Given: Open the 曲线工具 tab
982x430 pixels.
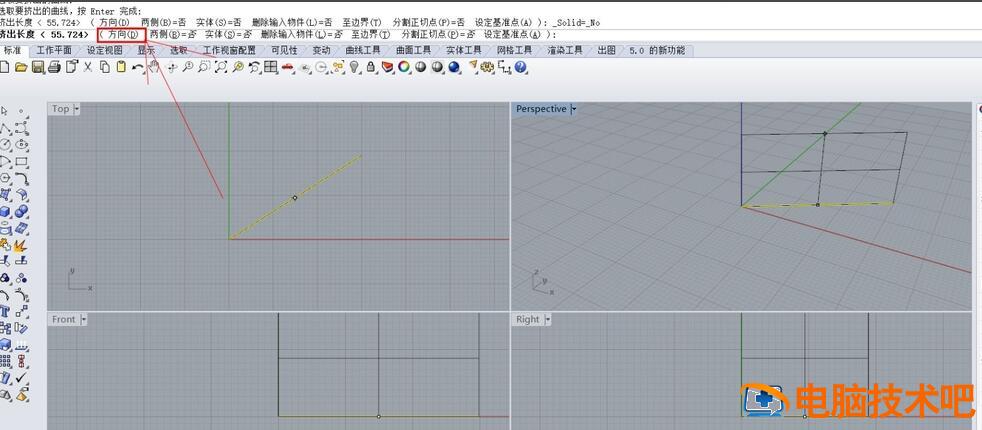Looking at the screenshot, I should [x=363, y=51].
